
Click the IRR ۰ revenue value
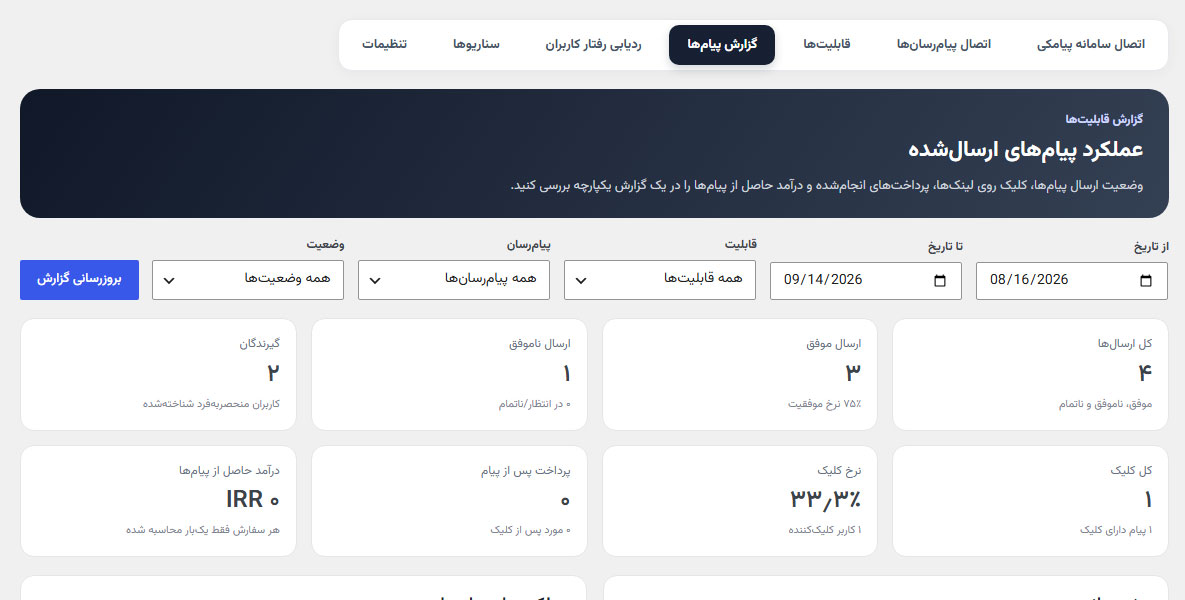click(252, 499)
